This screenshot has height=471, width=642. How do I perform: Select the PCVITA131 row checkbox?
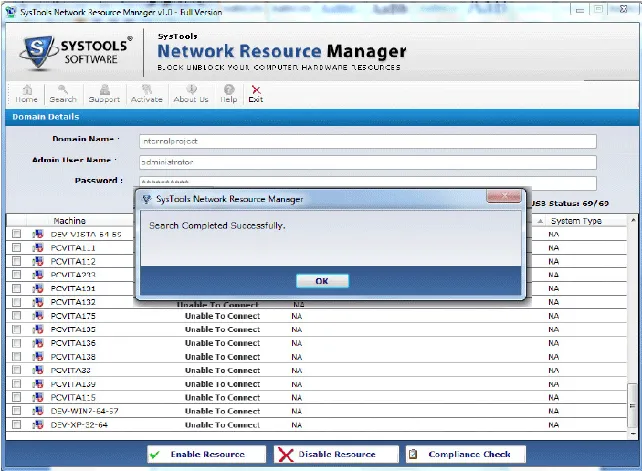16,288
